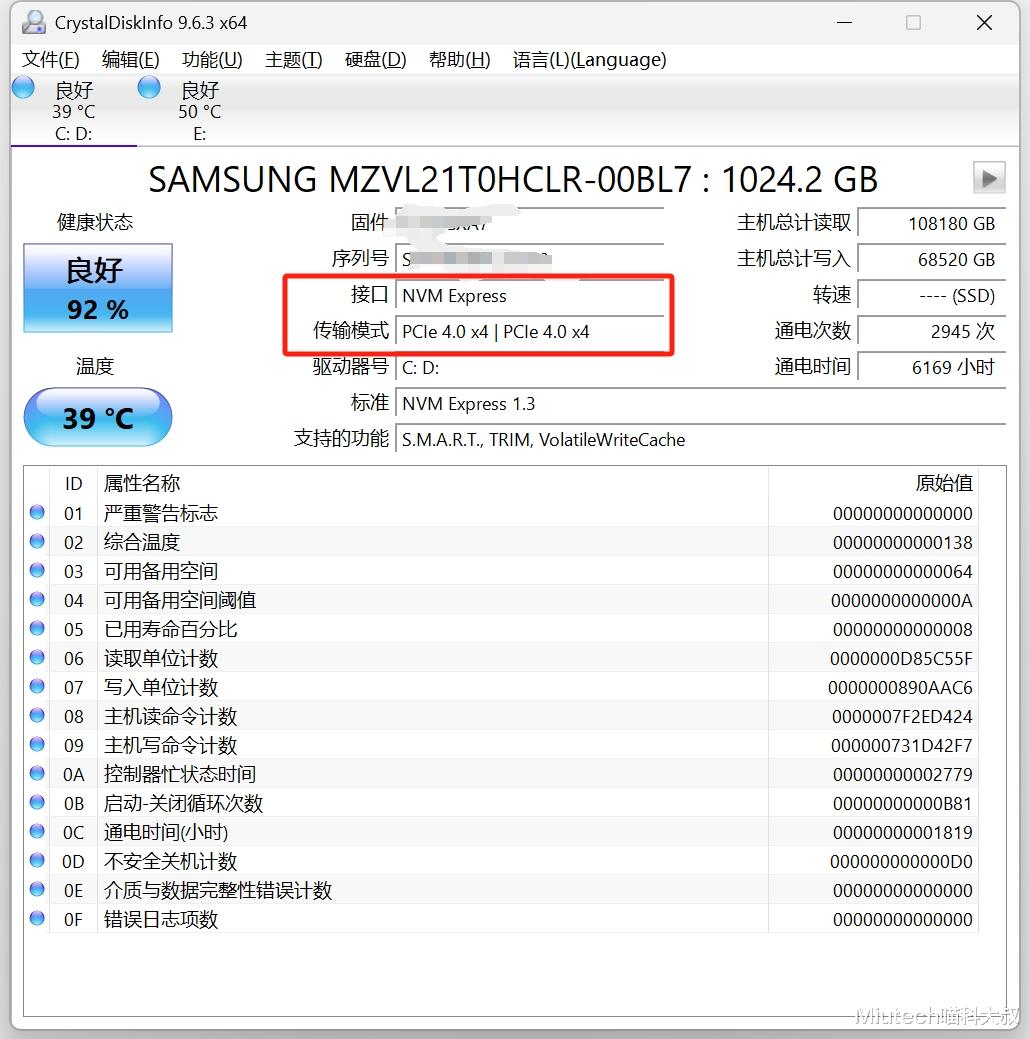Select the 控制器忙状态时间 attribute row

click(x=501, y=775)
